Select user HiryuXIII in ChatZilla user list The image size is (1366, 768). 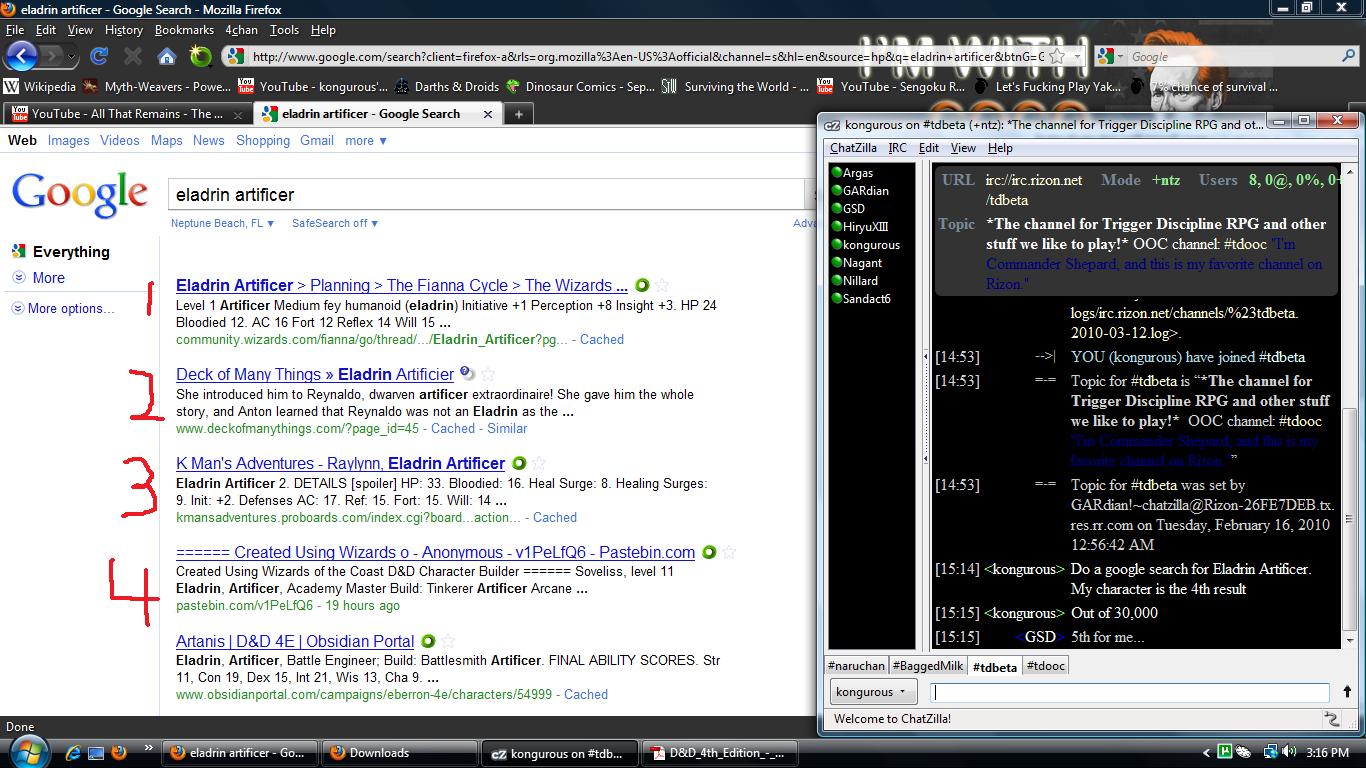865,227
